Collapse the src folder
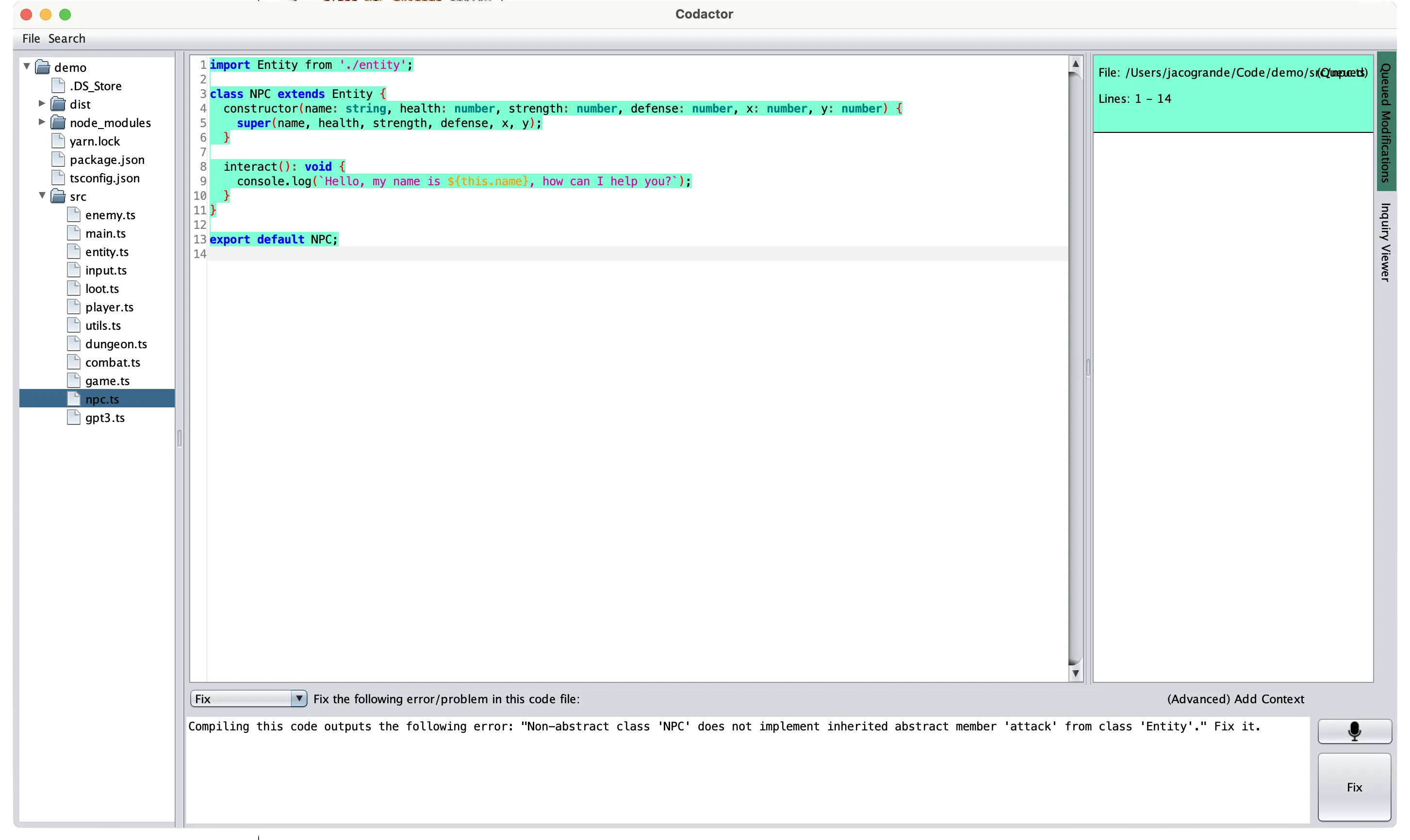The image size is (1410, 840). (42, 196)
